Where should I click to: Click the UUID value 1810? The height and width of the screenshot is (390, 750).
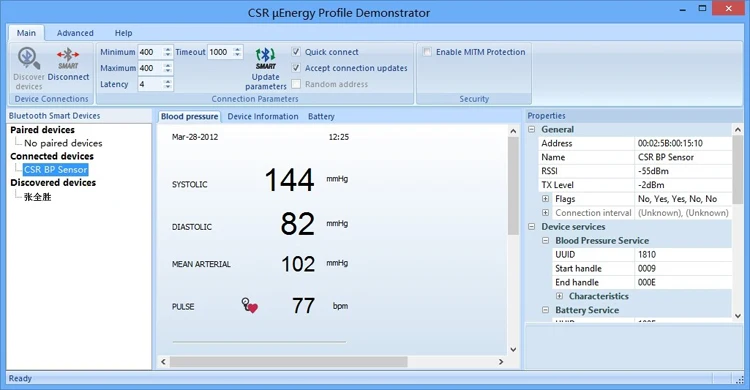pos(647,255)
